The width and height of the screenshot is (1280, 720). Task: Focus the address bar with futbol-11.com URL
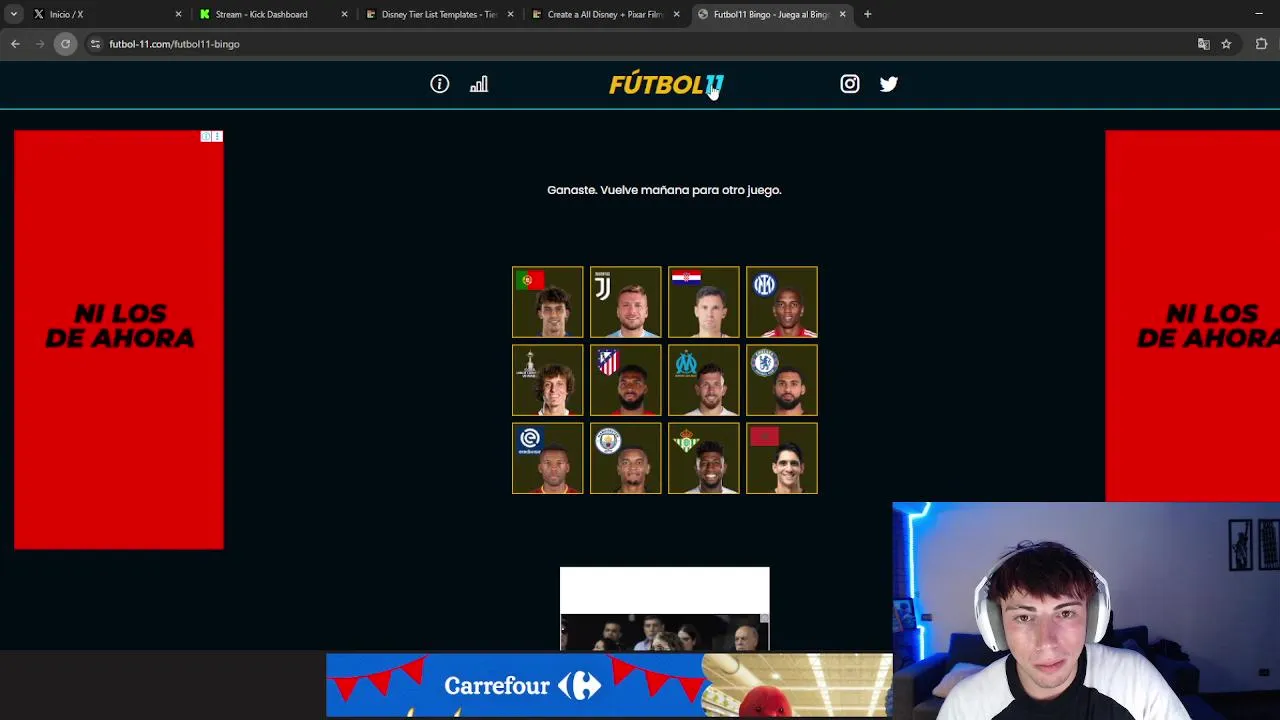(640, 44)
